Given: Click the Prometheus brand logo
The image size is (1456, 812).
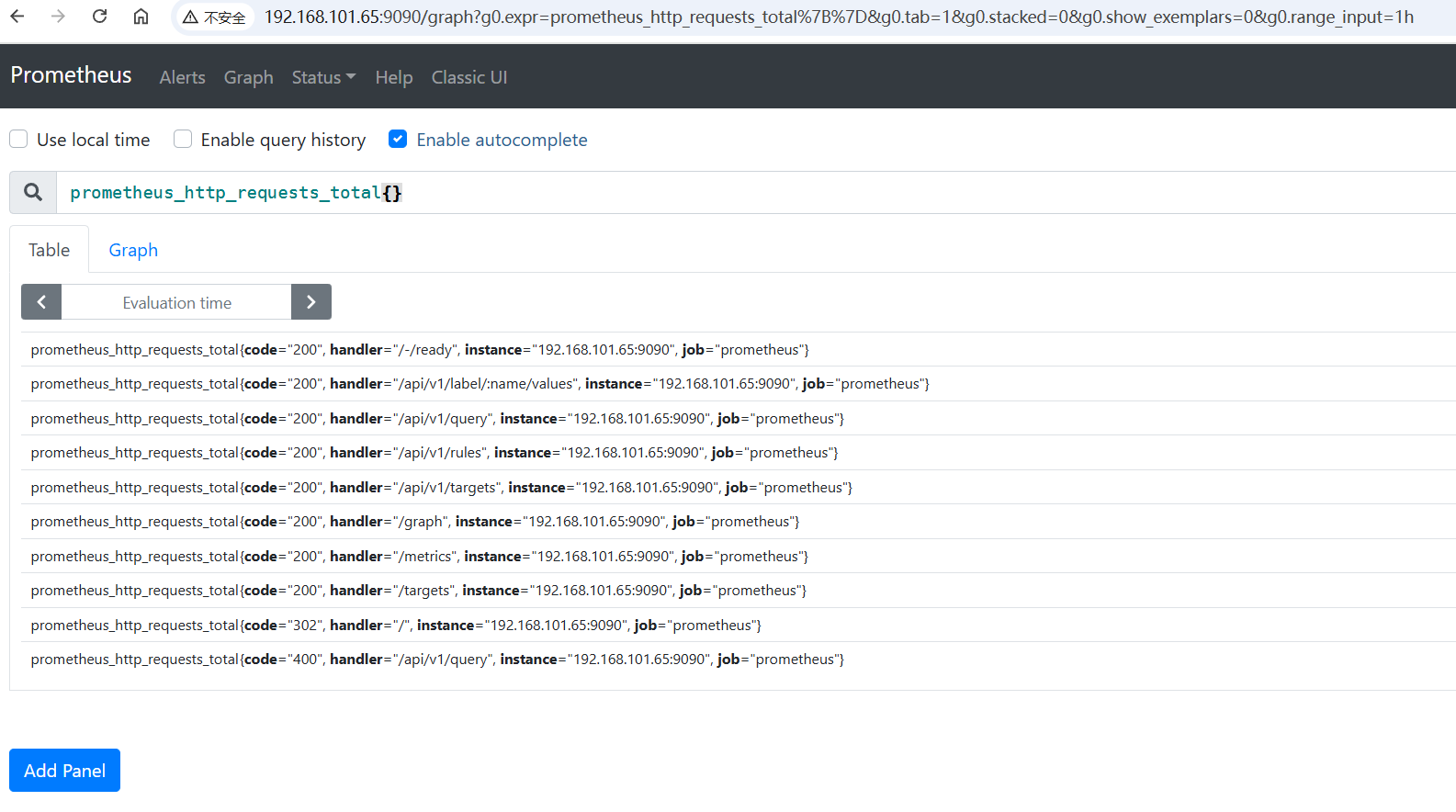Looking at the screenshot, I should [x=71, y=75].
